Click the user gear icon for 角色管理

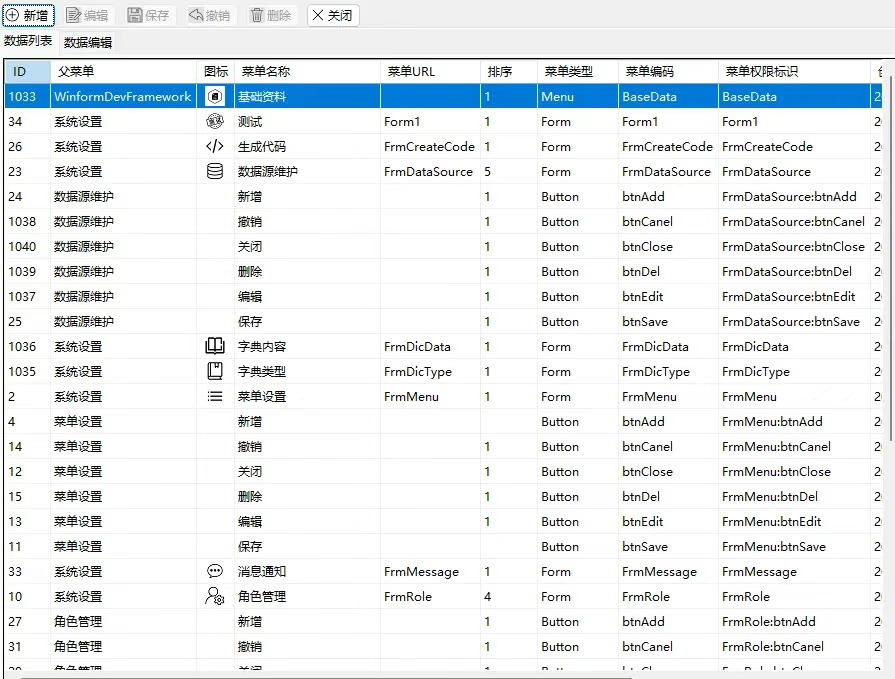click(x=215, y=596)
